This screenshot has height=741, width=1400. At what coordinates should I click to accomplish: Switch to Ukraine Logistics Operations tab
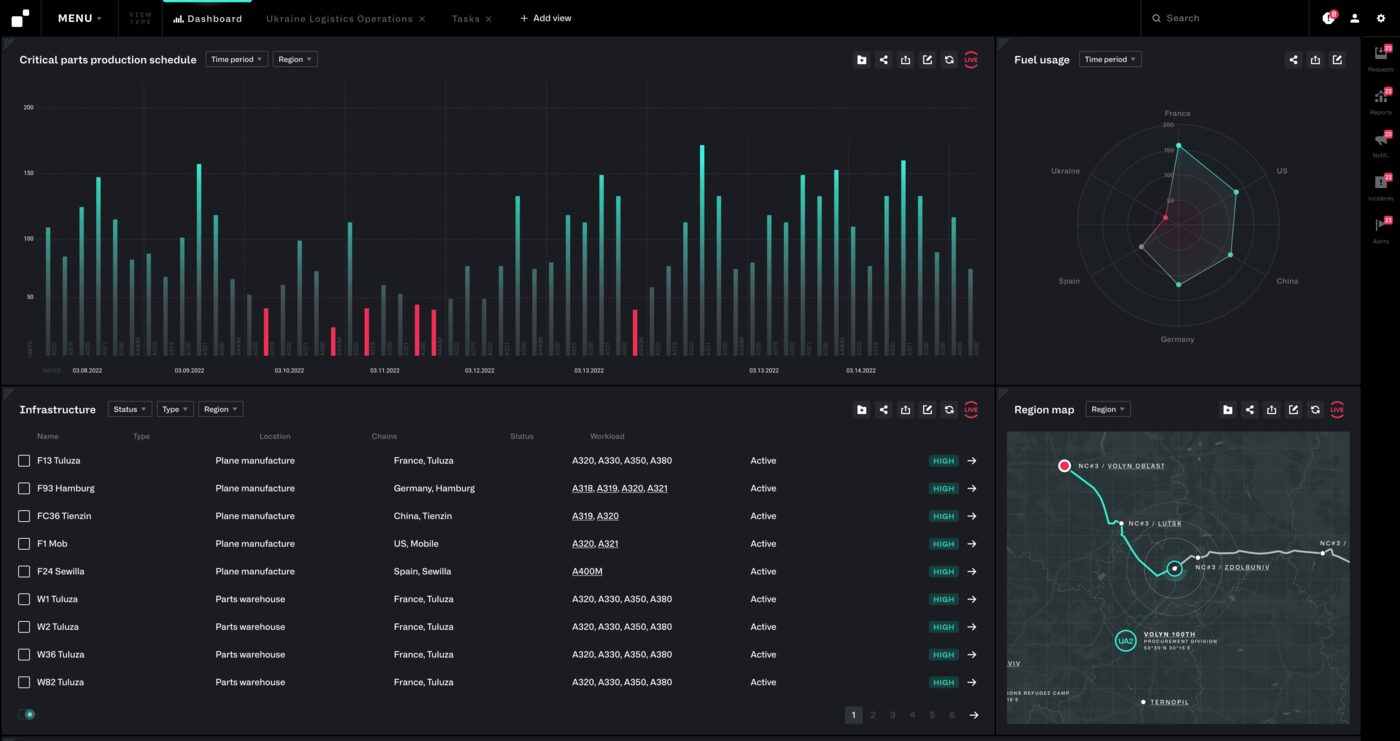tap(339, 19)
